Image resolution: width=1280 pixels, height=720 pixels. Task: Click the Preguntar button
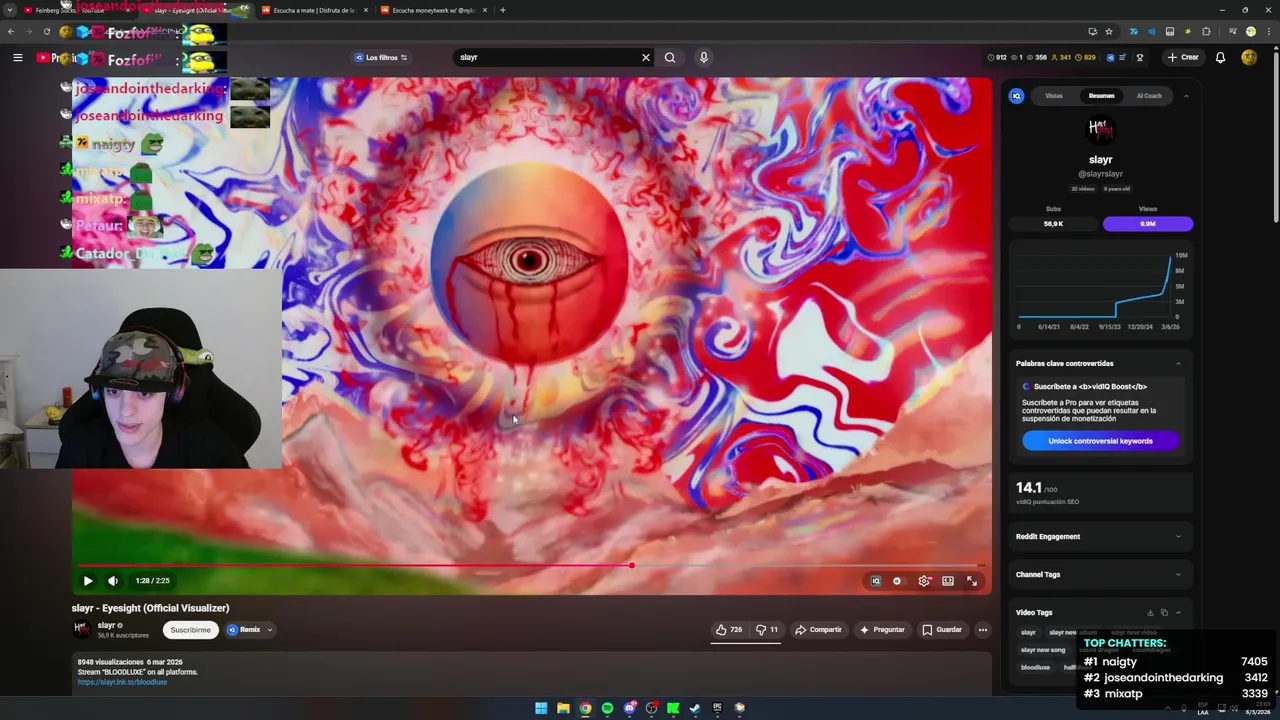click(882, 630)
